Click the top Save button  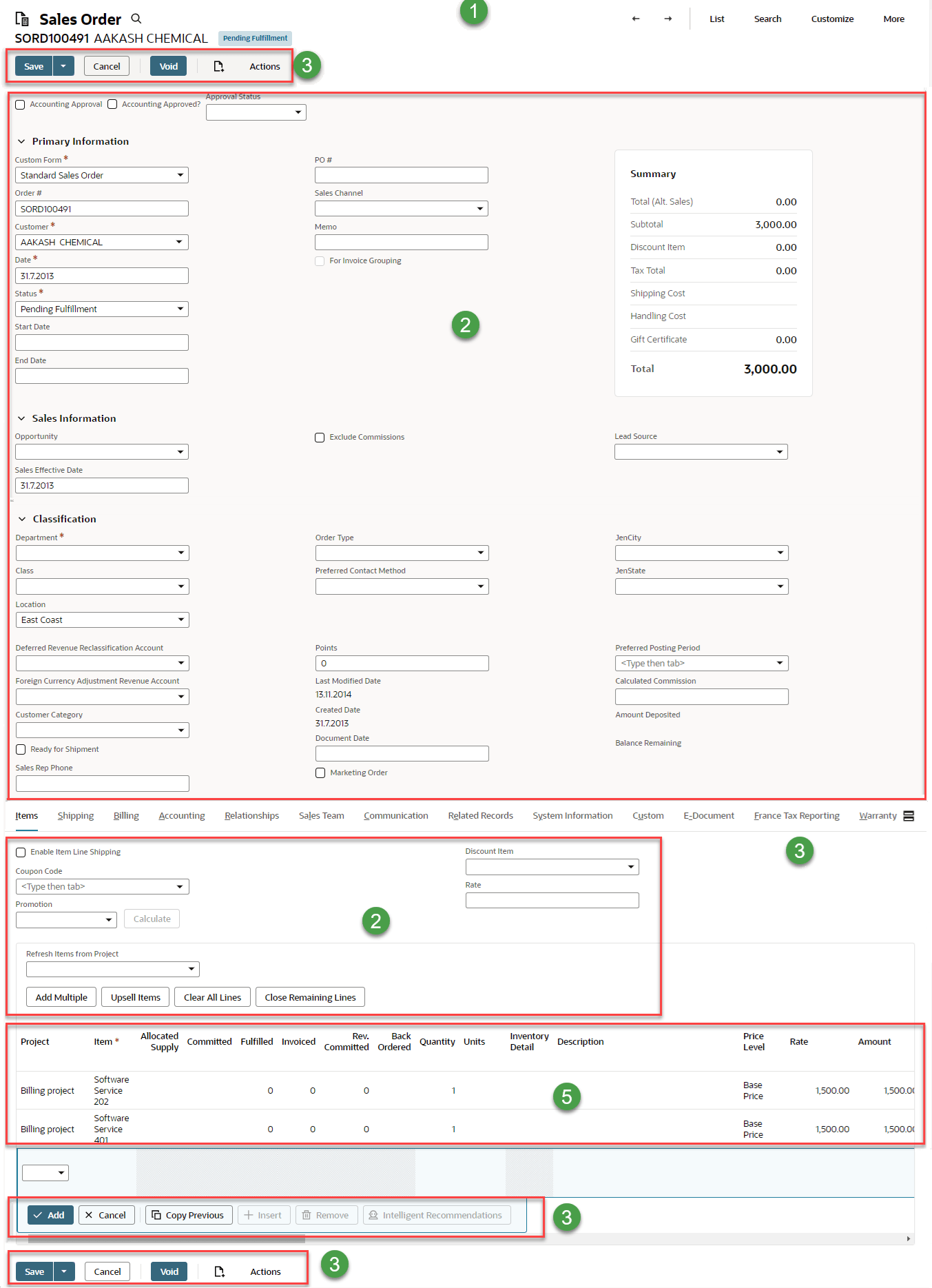point(34,66)
